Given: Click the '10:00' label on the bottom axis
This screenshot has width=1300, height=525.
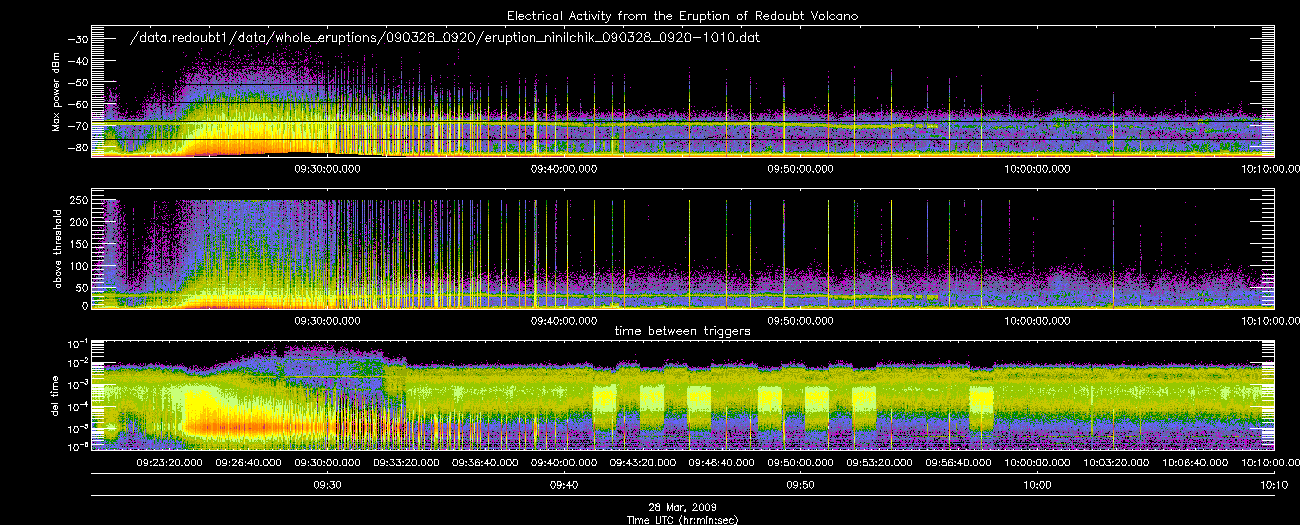Looking at the screenshot, I should point(1036,485).
